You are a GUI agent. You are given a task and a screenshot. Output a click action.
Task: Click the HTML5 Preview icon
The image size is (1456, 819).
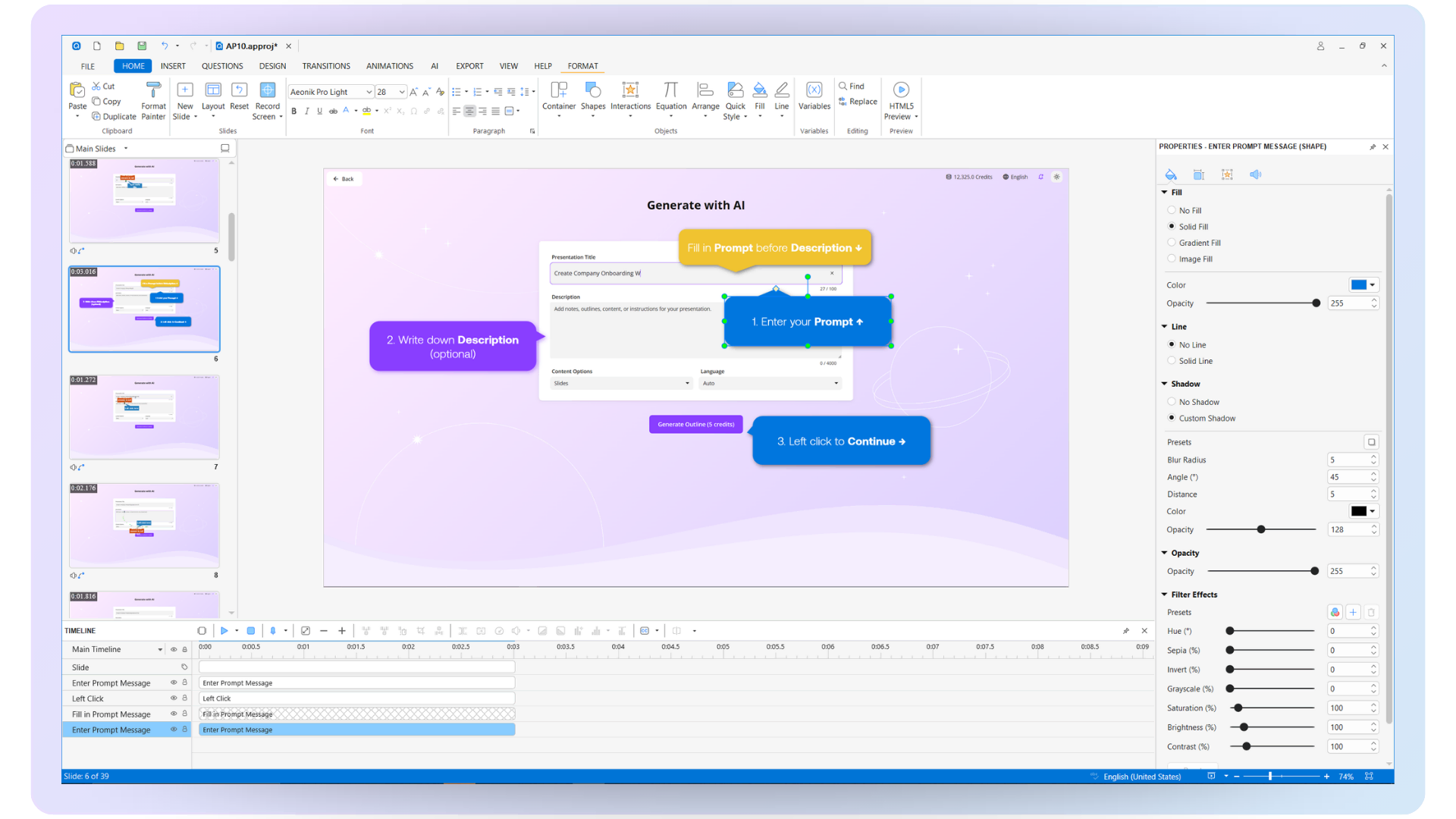tap(901, 90)
